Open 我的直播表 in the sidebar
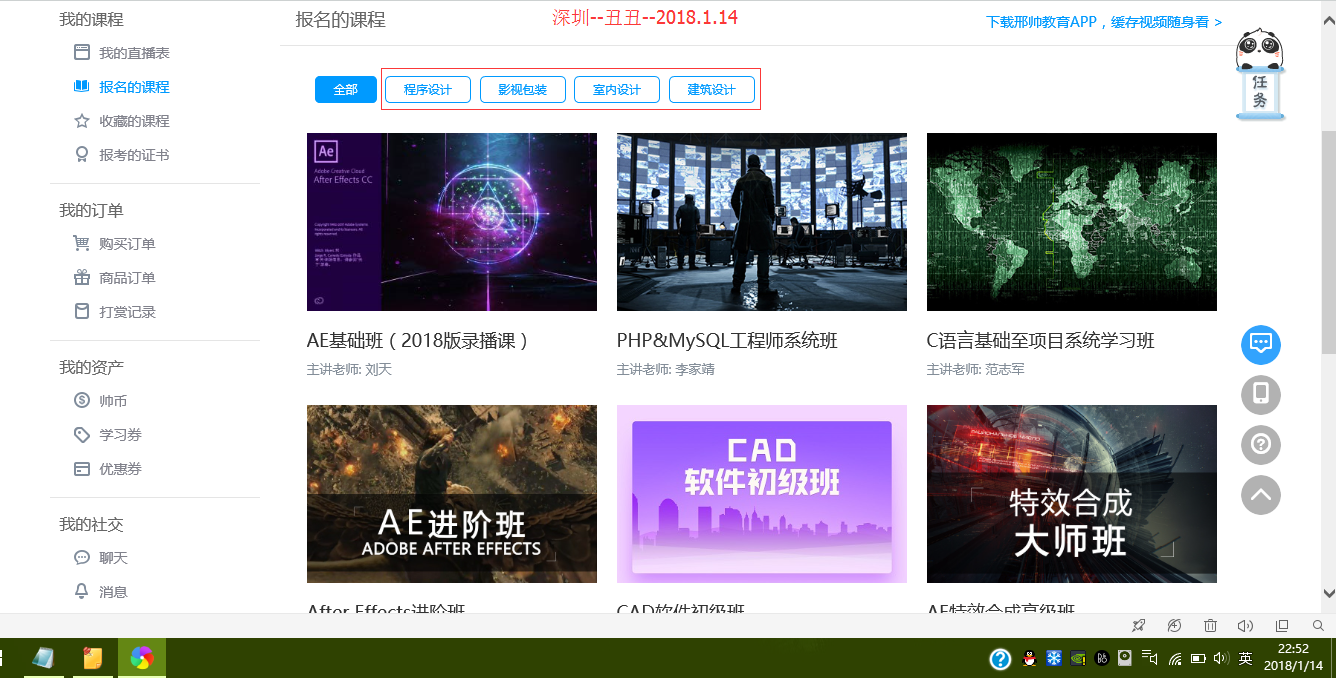1336x678 pixels. tap(133, 53)
